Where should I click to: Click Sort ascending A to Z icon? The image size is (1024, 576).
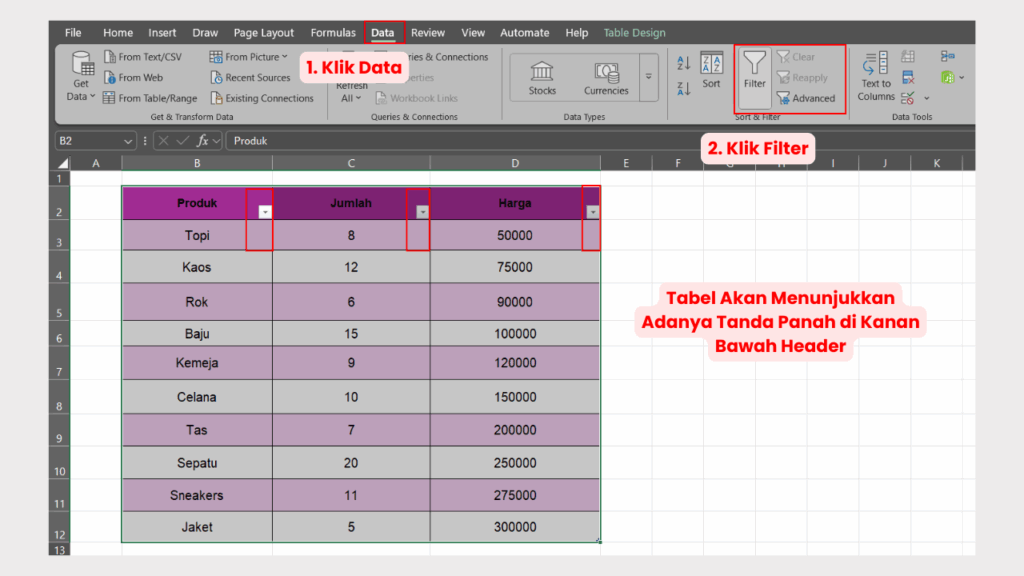[684, 60]
